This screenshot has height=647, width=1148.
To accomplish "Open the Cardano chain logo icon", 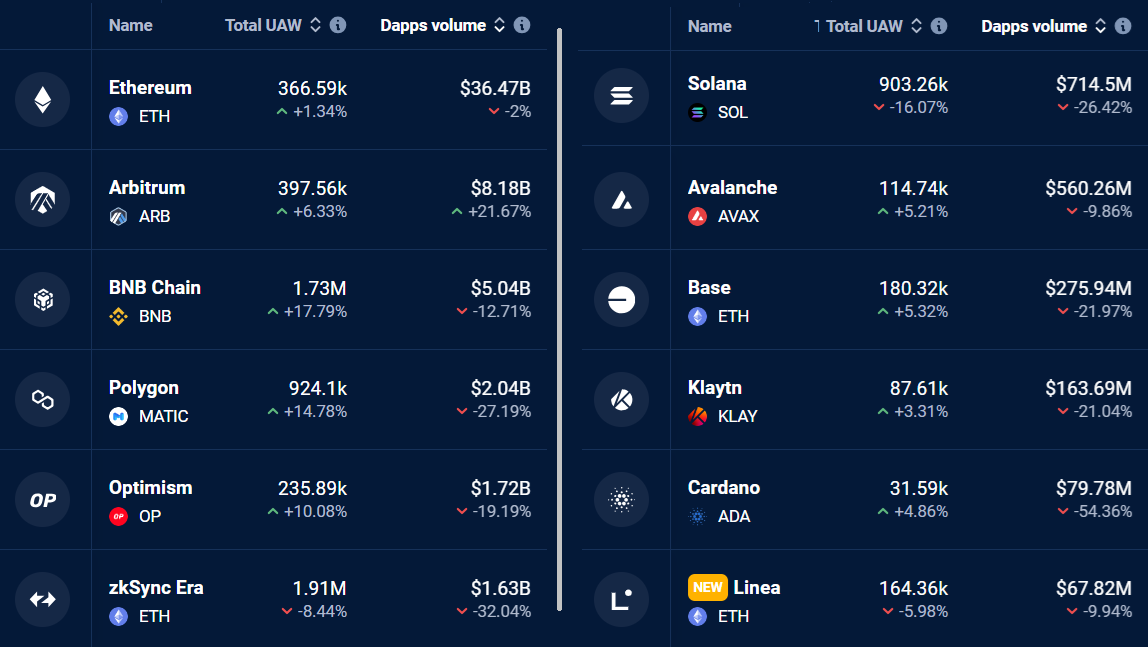I will (622, 500).
